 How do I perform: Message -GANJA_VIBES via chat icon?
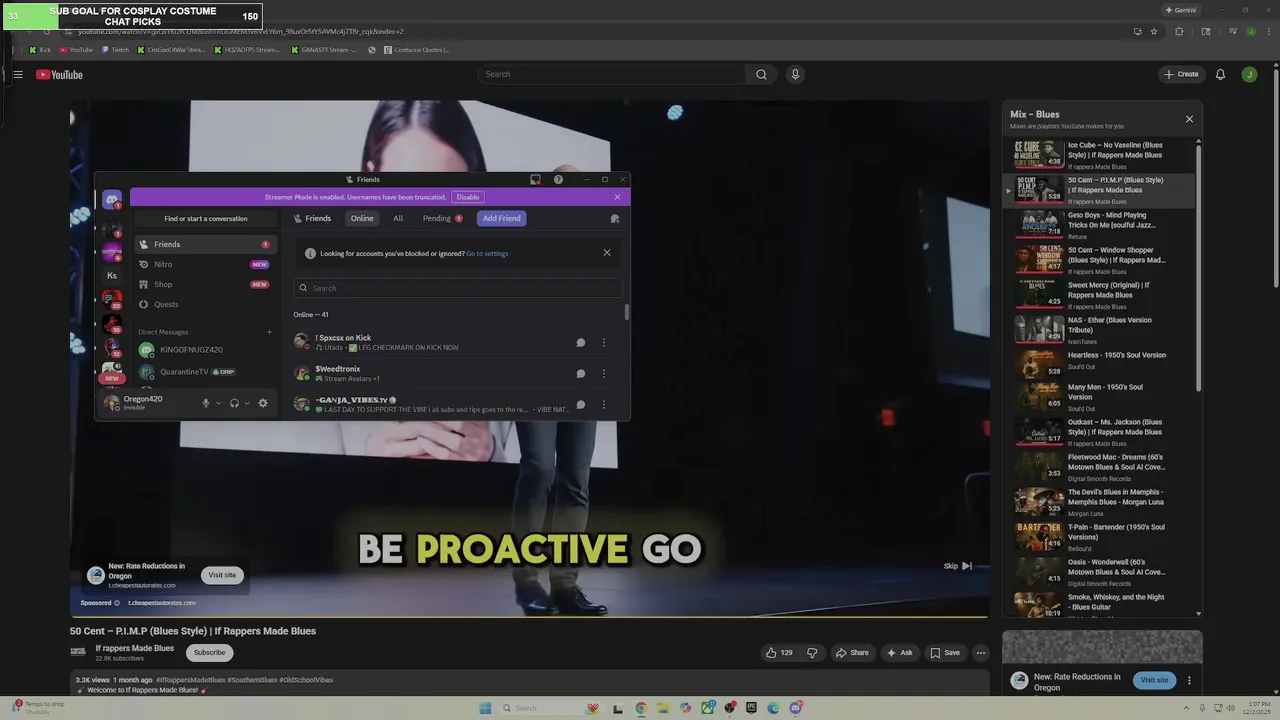pyautogui.click(x=580, y=404)
